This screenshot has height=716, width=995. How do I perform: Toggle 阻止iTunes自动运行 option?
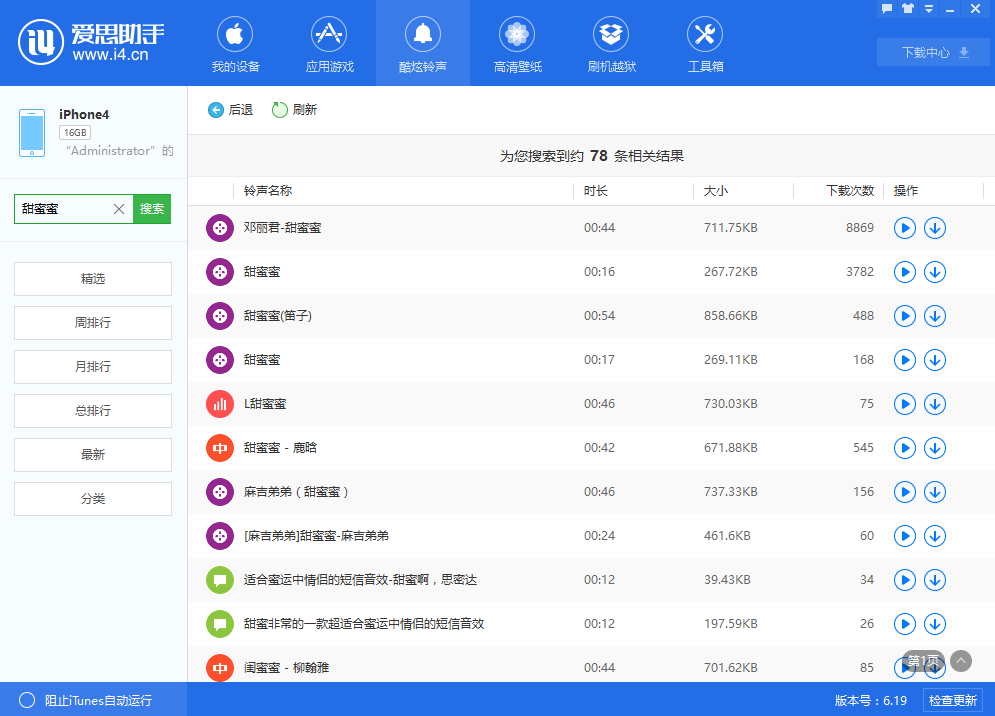coord(28,700)
